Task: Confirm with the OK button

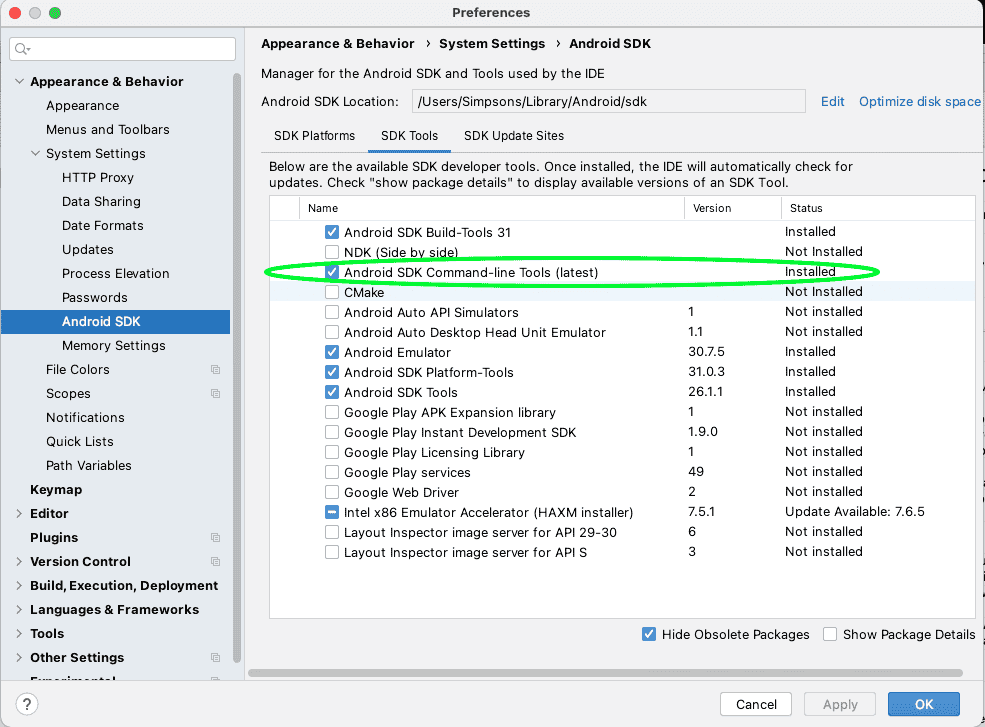Action: click(x=923, y=704)
